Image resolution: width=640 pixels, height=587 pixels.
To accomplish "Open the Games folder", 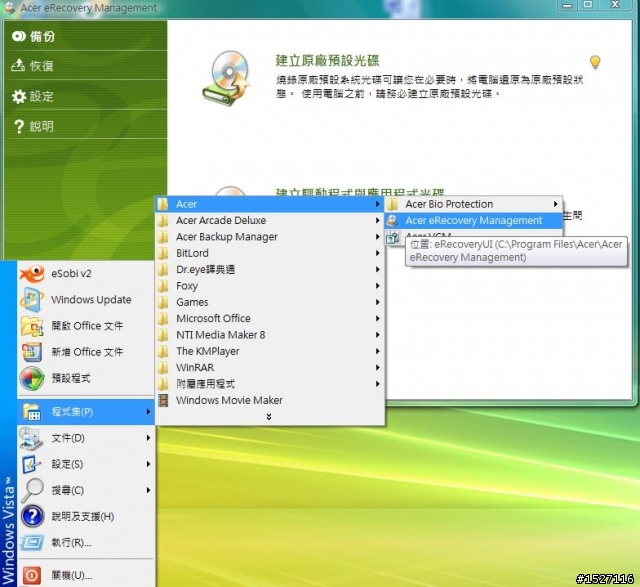I will point(269,302).
